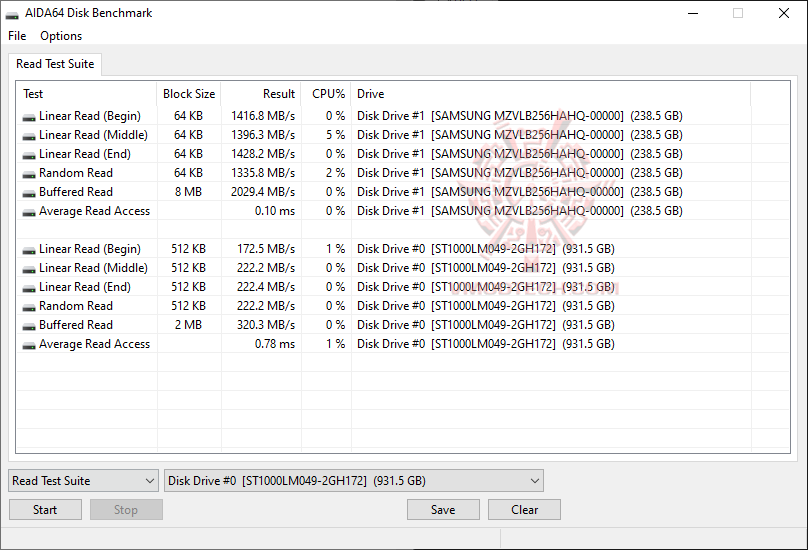Click the disk icon beside Samsung Linear Read (Begin) 64 KB

pyautogui.click(x=29, y=118)
